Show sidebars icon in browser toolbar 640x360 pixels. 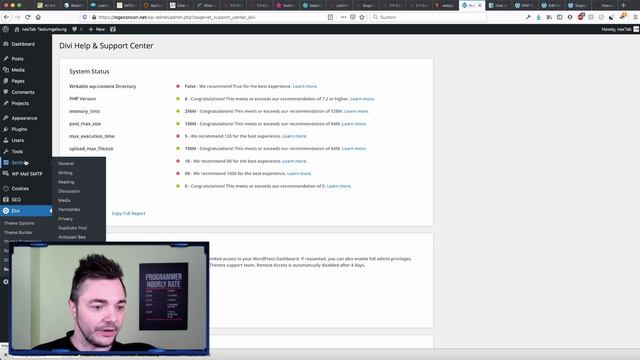560,17
